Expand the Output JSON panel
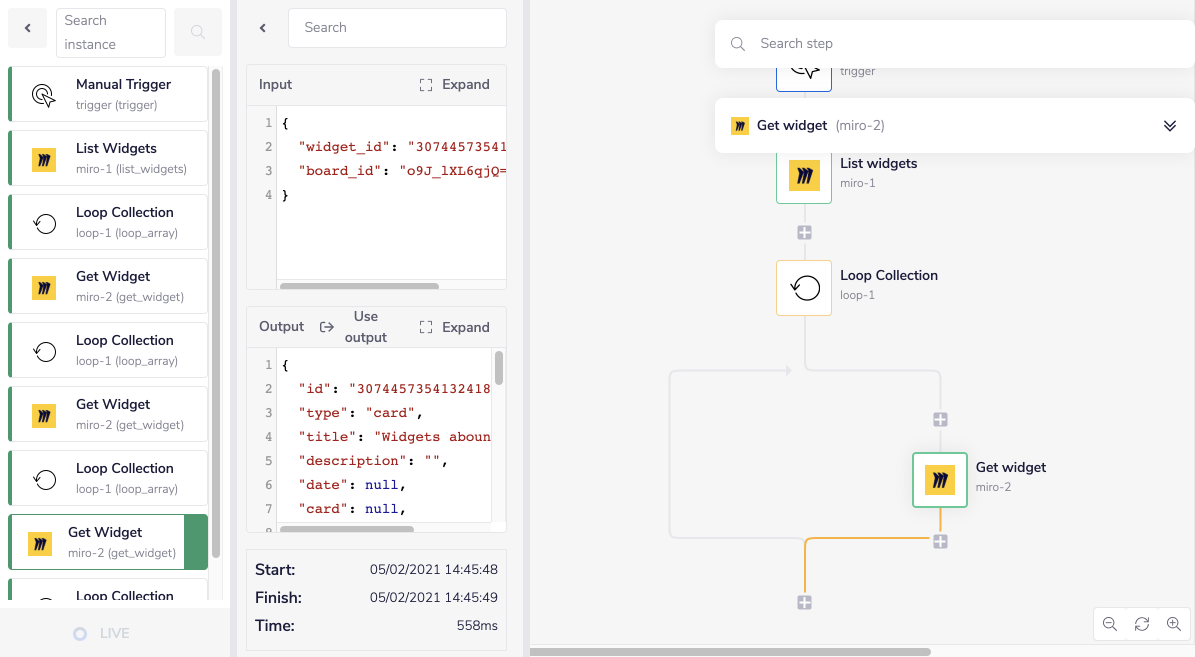Viewport: 1195px width, 657px height. (455, 327)
